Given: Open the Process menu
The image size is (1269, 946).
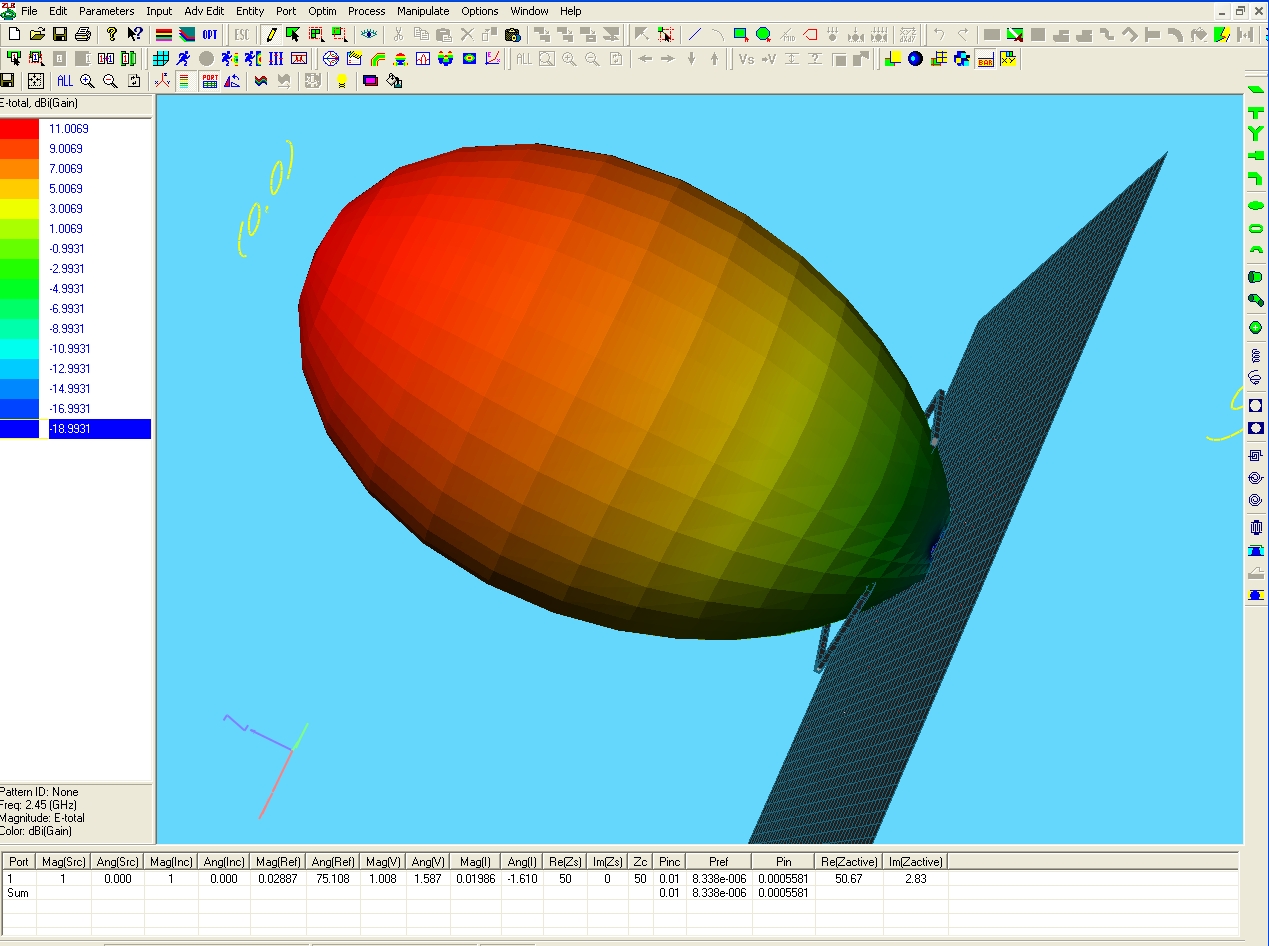Looking at the screenshot, I should [366, 11].
